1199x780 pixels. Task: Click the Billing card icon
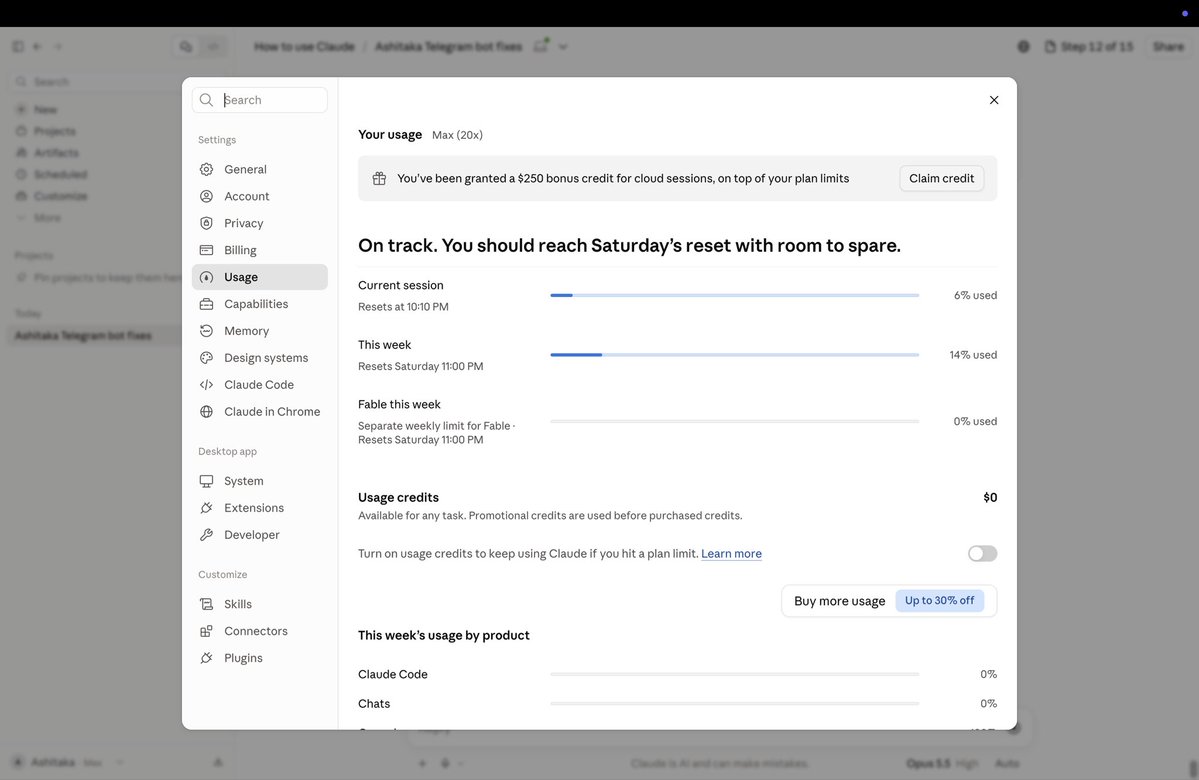(206, 250)
